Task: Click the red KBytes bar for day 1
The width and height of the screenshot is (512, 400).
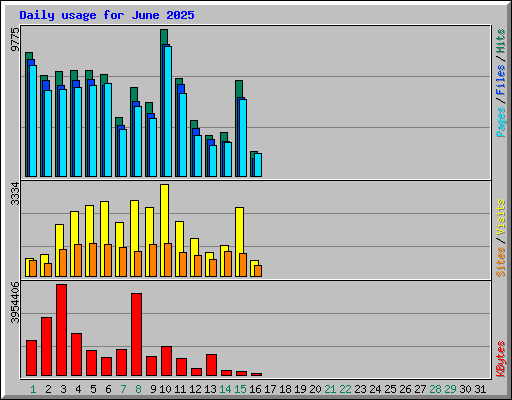Action: pyautogui.click(x=31, y=358)
